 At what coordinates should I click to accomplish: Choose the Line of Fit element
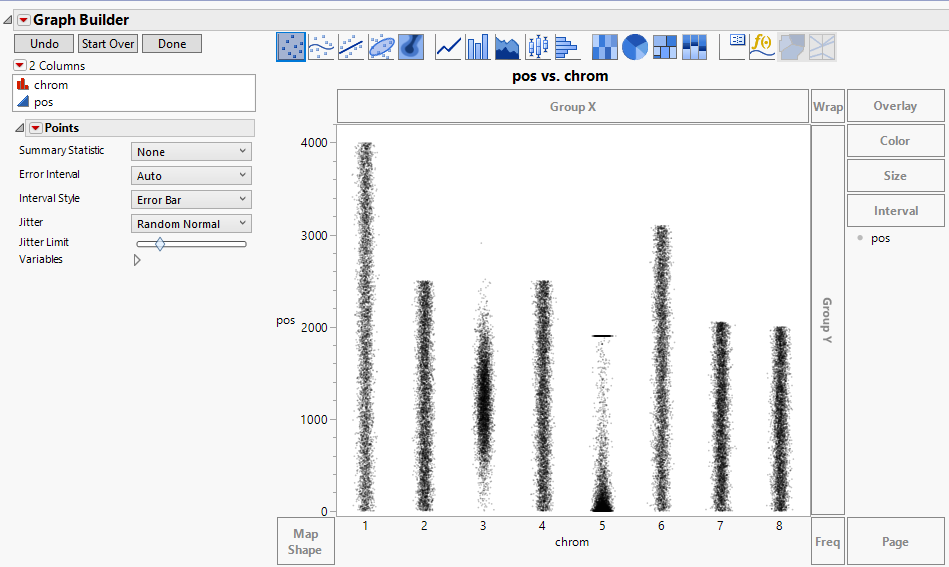(350, 46)
